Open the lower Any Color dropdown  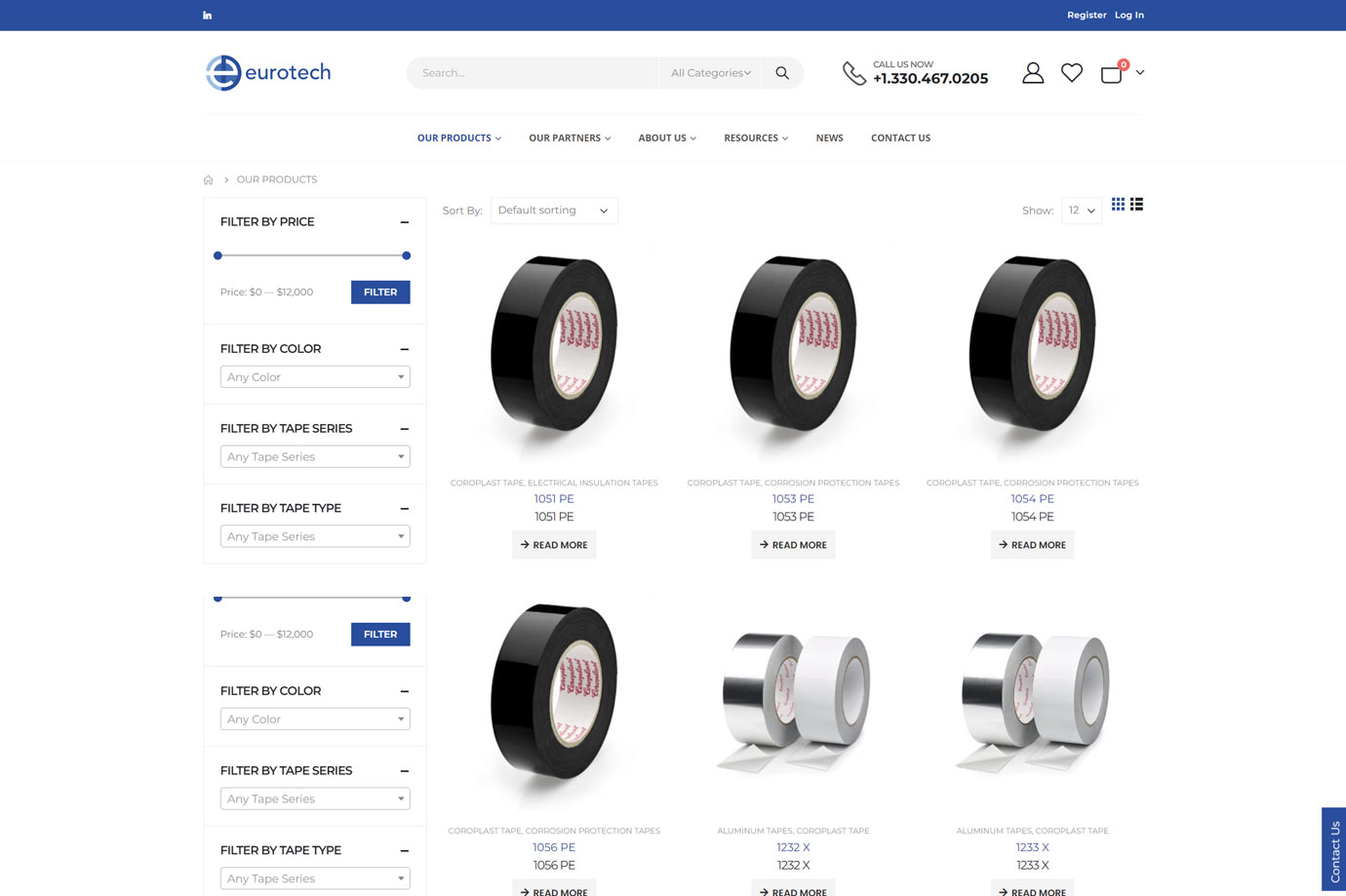315,720
